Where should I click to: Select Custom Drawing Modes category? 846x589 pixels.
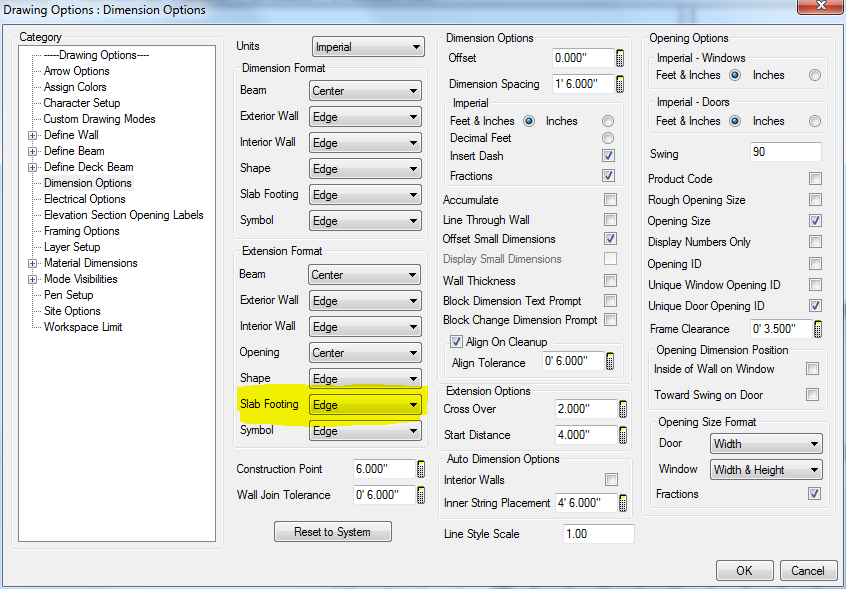click(x=99, y=119)
